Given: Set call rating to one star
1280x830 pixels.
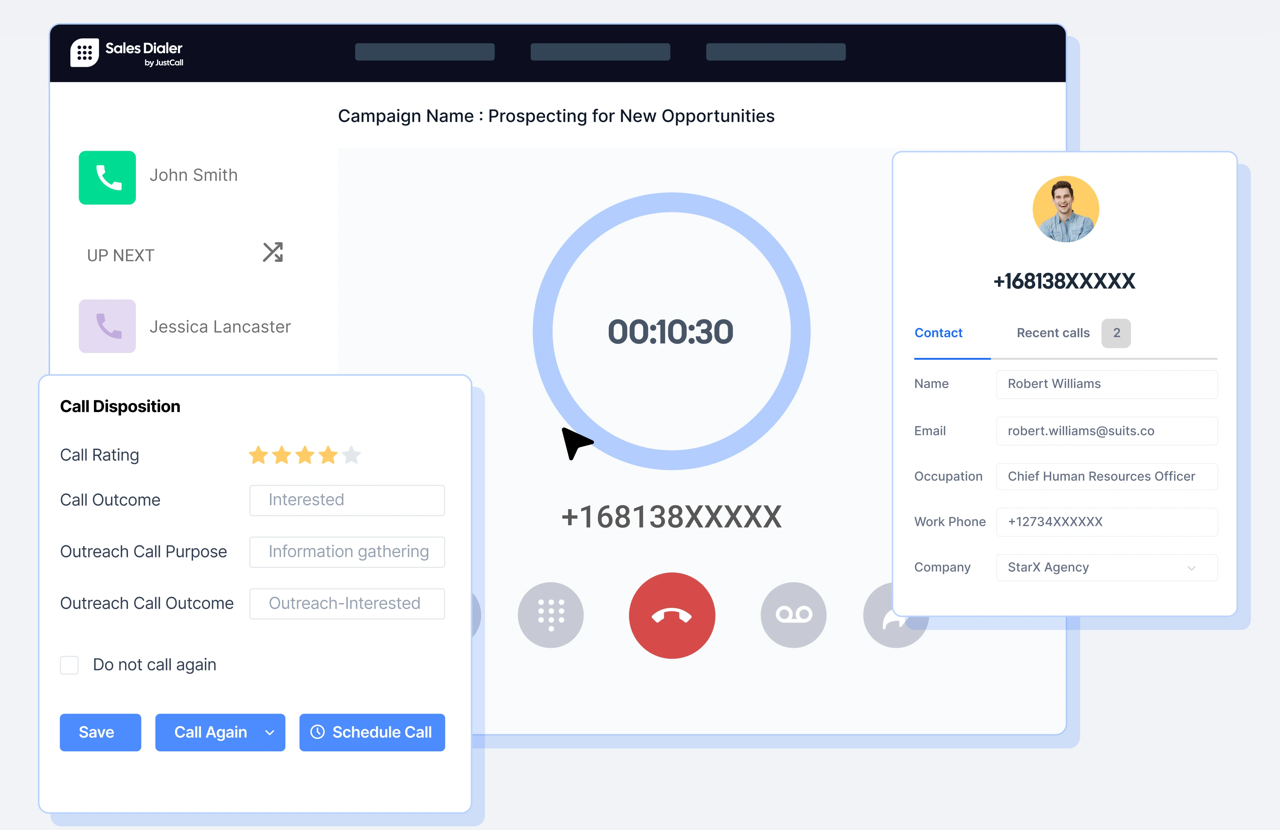Looking at the screenshot, I should coord(258,455).
